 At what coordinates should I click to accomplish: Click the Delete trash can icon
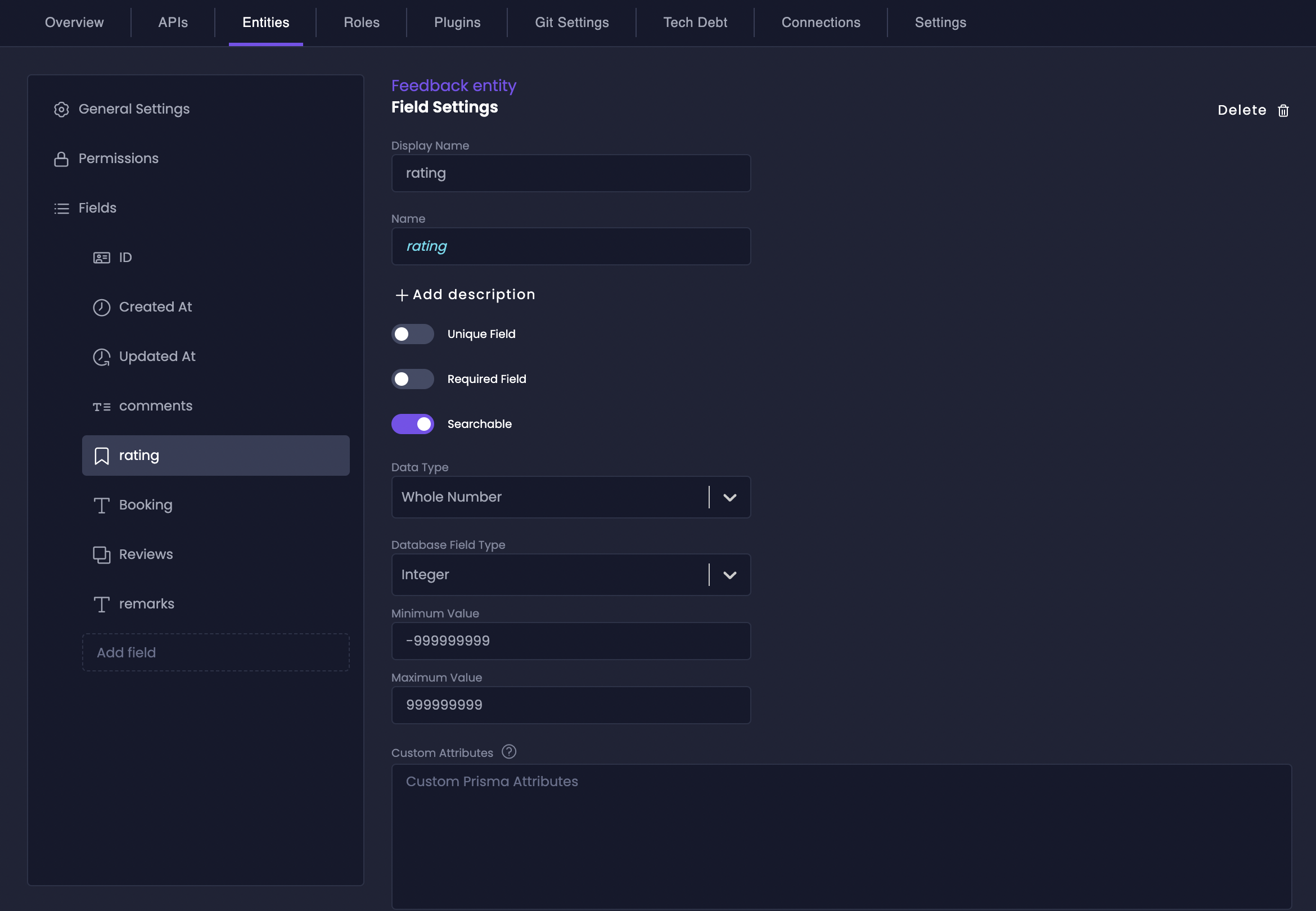[1283, 111]
